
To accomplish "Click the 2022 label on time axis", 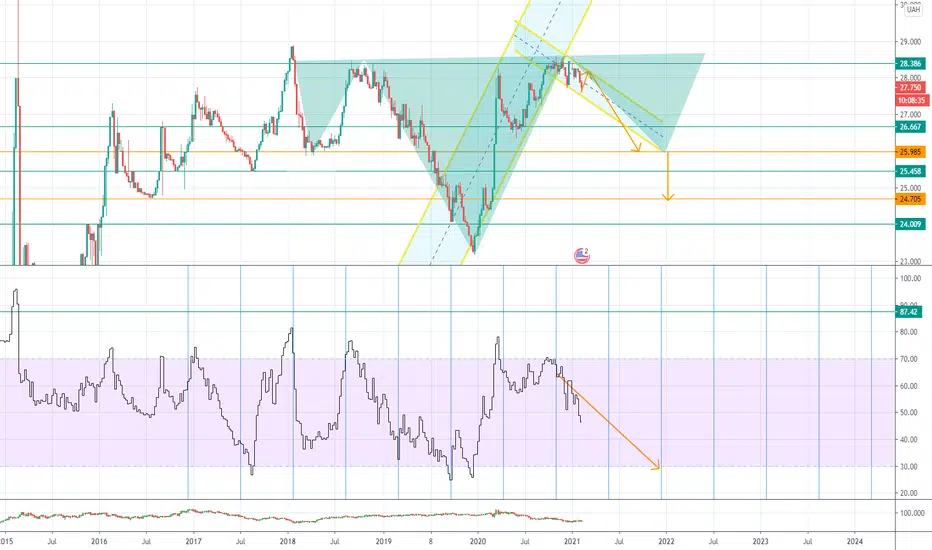I will coord(666,542).
